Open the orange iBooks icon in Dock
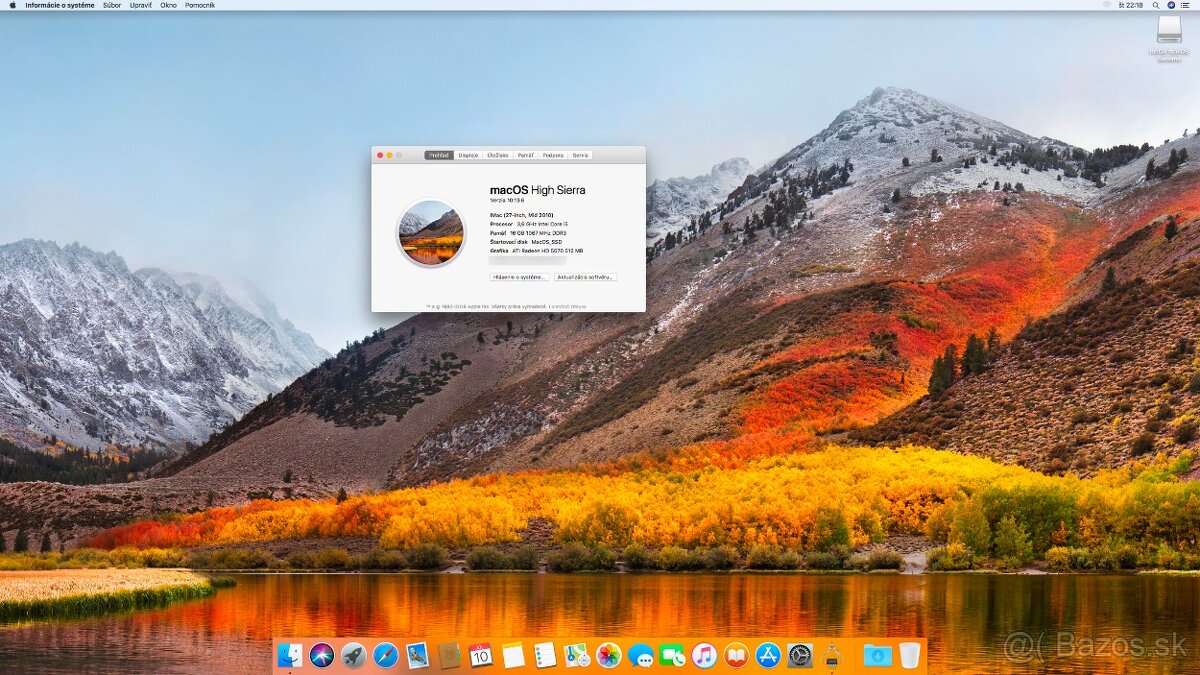Viewport: 1200px width, 675px height. (x=736, y=655)
